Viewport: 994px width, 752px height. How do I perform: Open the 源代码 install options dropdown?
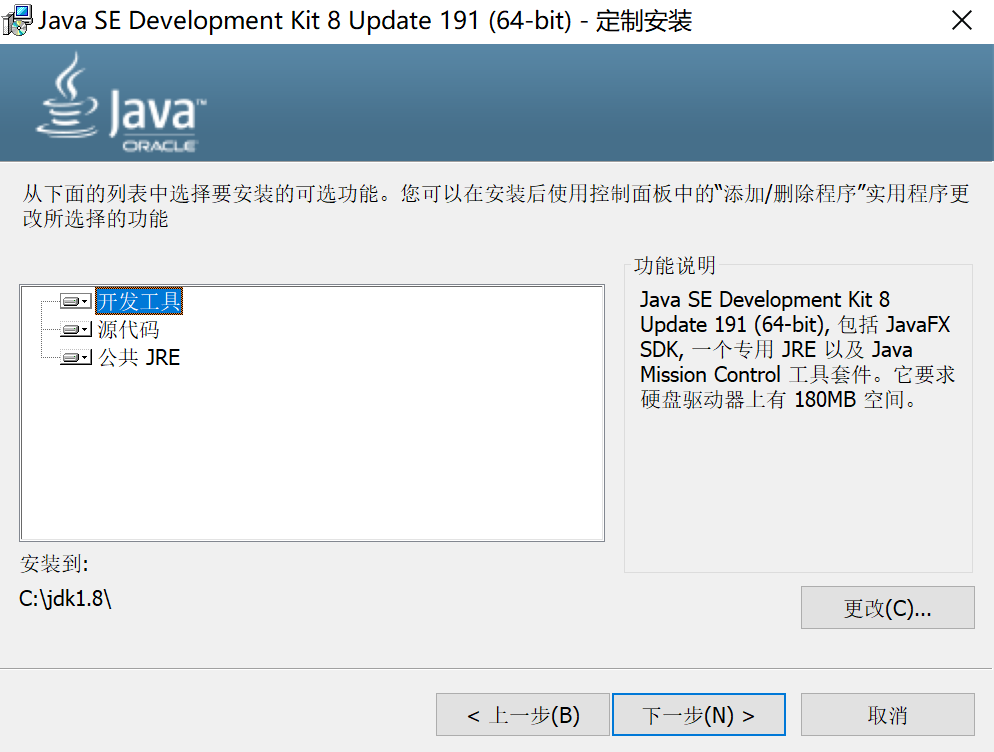click(84, 329)
